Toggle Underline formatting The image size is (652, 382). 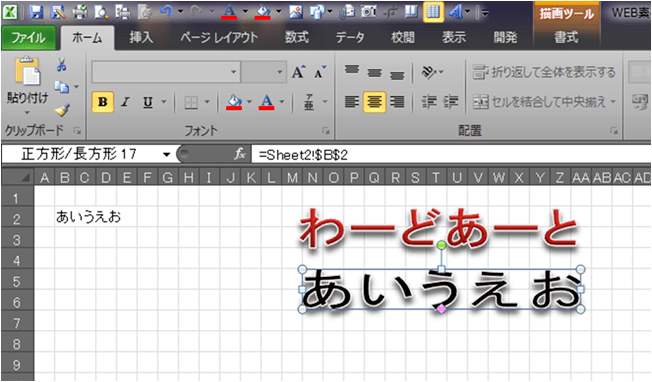[x=148, y=102]
